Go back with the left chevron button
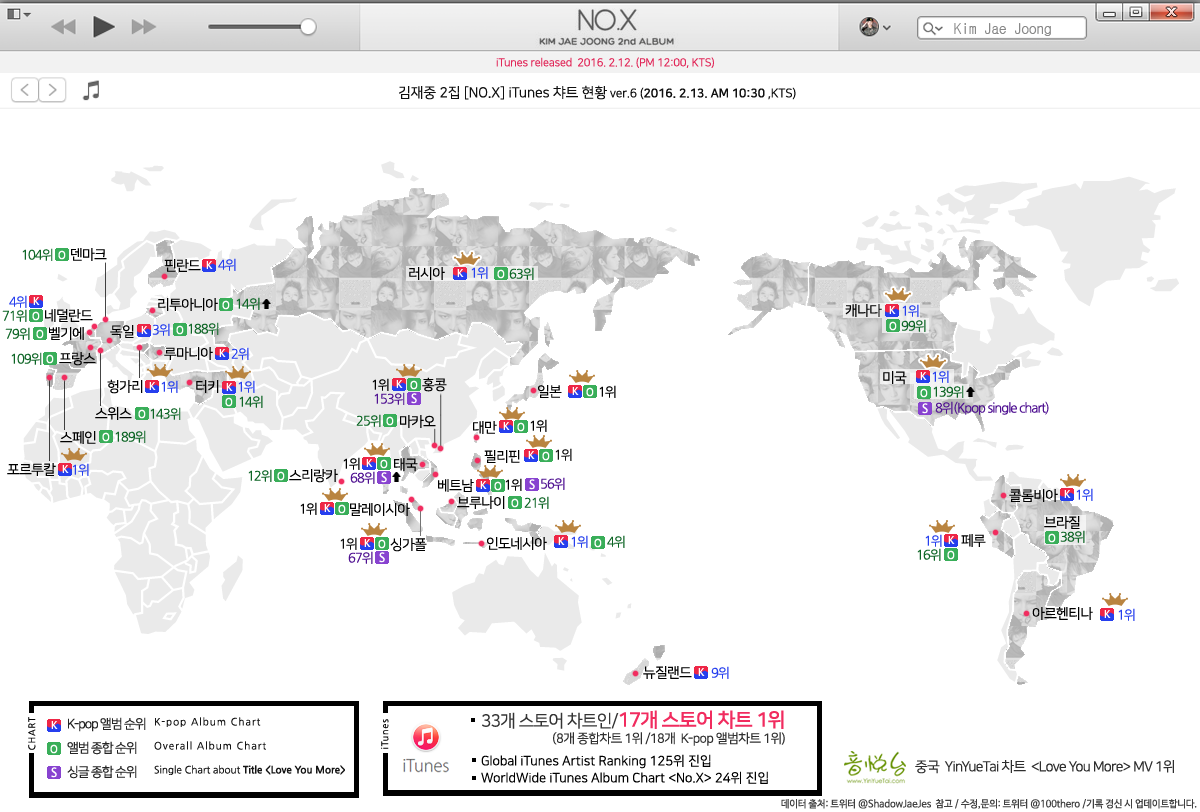The image size is (1200, 812). click(24, 91)
